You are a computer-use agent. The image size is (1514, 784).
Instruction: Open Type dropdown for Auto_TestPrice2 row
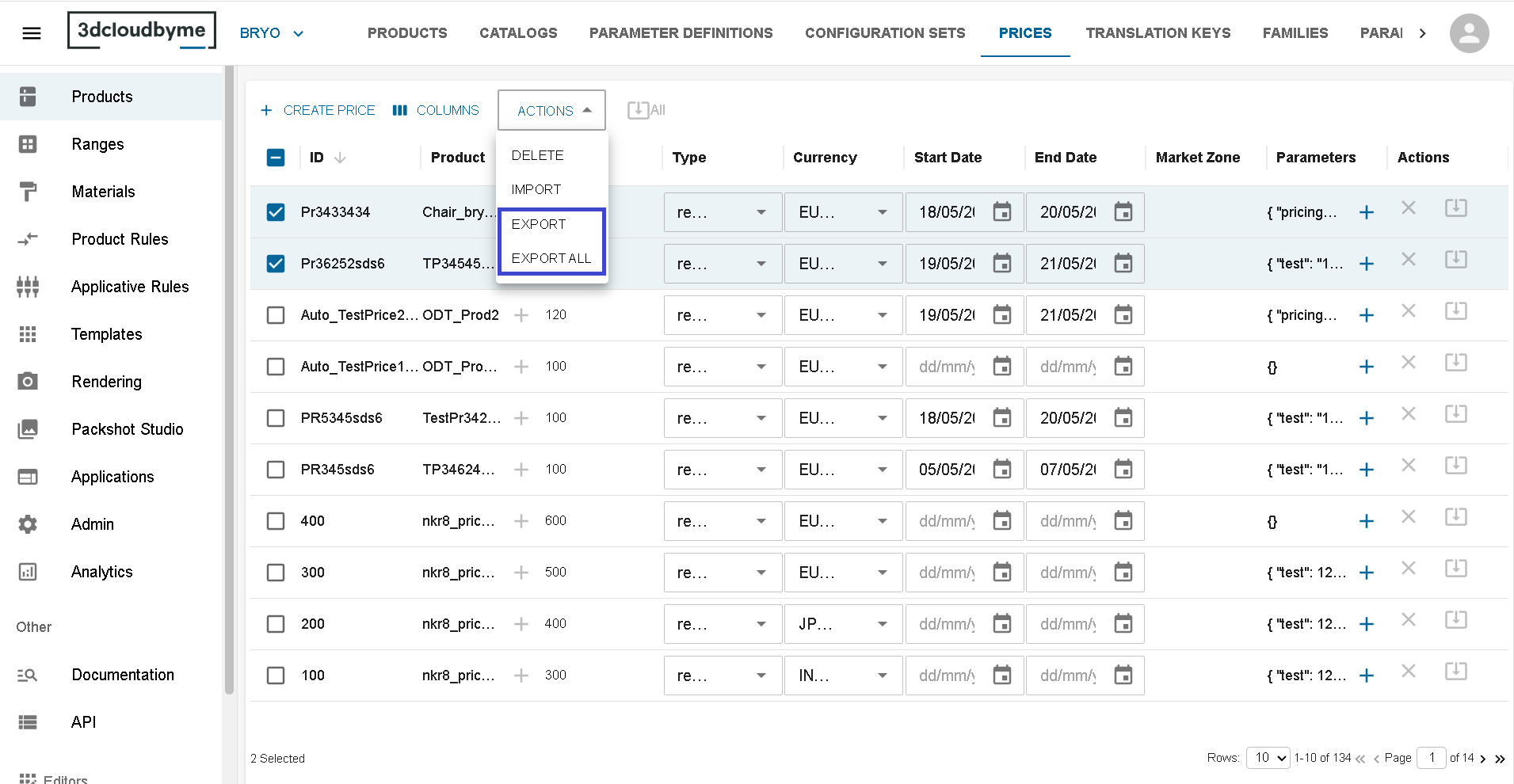(x=723, y=315)
